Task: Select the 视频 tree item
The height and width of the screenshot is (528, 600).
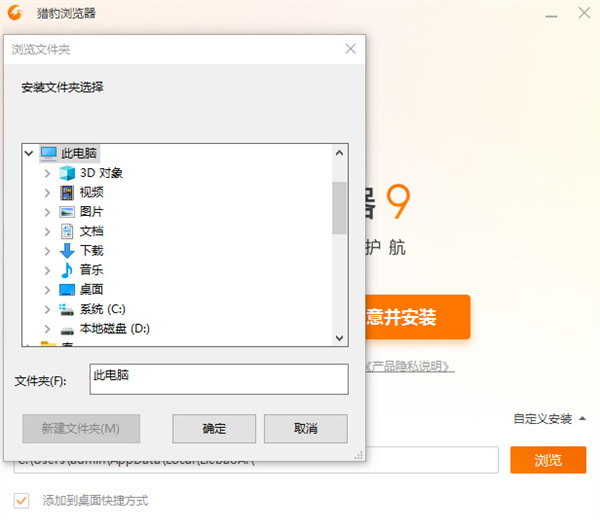Action: [91, 192]
